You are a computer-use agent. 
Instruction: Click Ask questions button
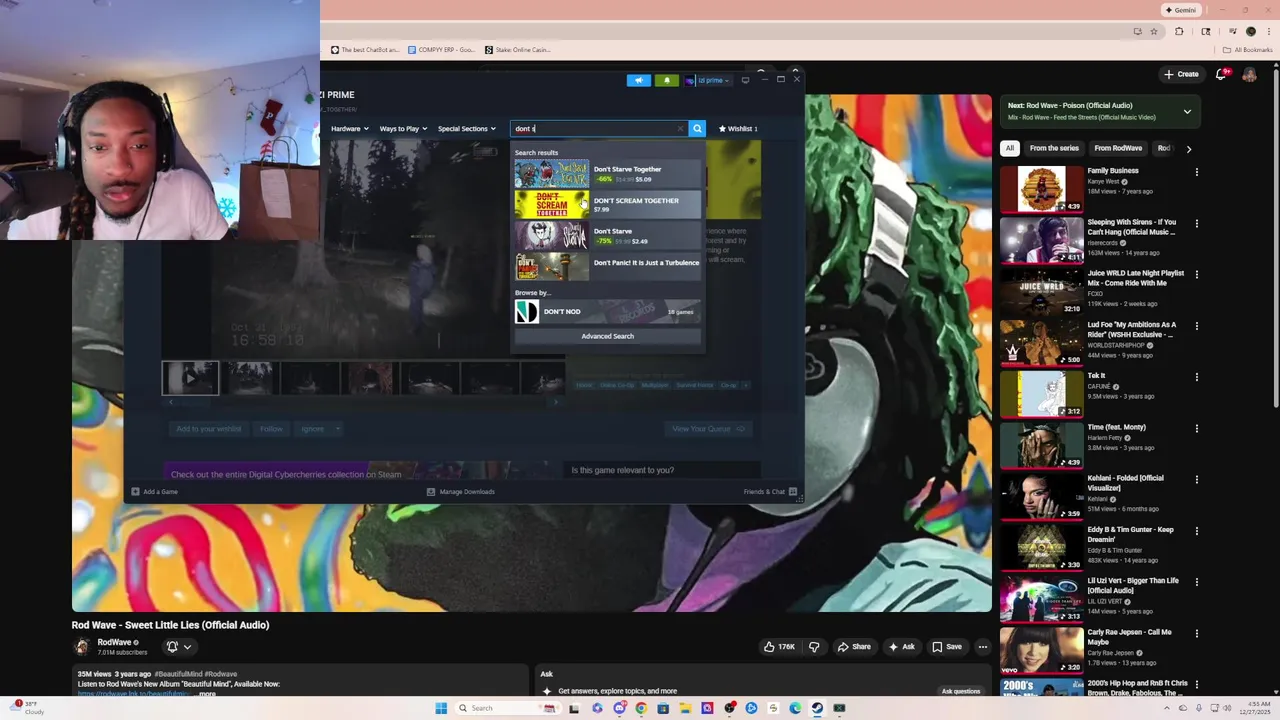pyautogui.click(x=960, y=691)
